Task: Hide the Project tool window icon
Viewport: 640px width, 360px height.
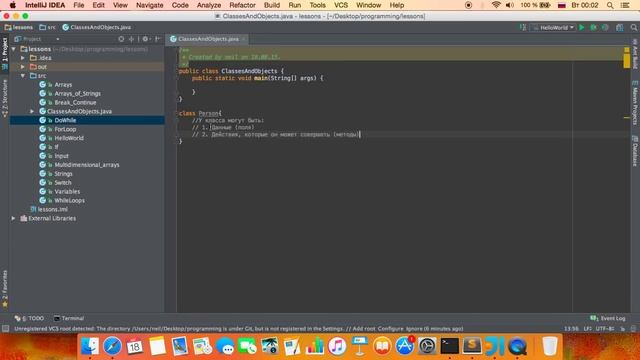Action: [x=158, y=39]
